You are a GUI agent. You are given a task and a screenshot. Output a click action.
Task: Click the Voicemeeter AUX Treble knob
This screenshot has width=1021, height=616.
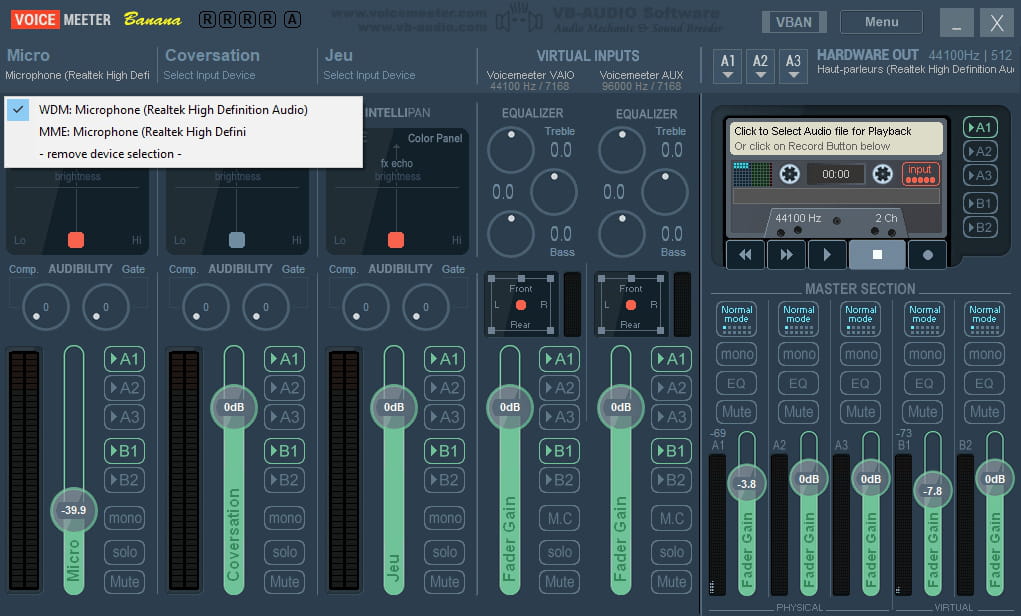[622, 149]
